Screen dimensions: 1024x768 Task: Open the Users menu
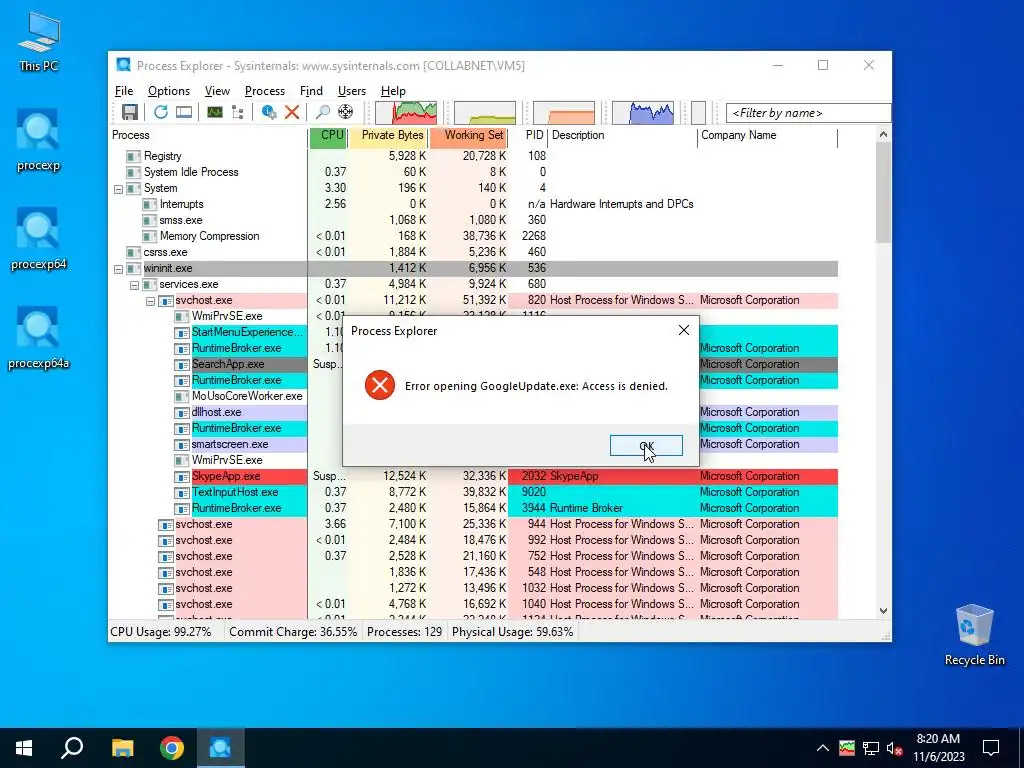[x=351, y=91]
